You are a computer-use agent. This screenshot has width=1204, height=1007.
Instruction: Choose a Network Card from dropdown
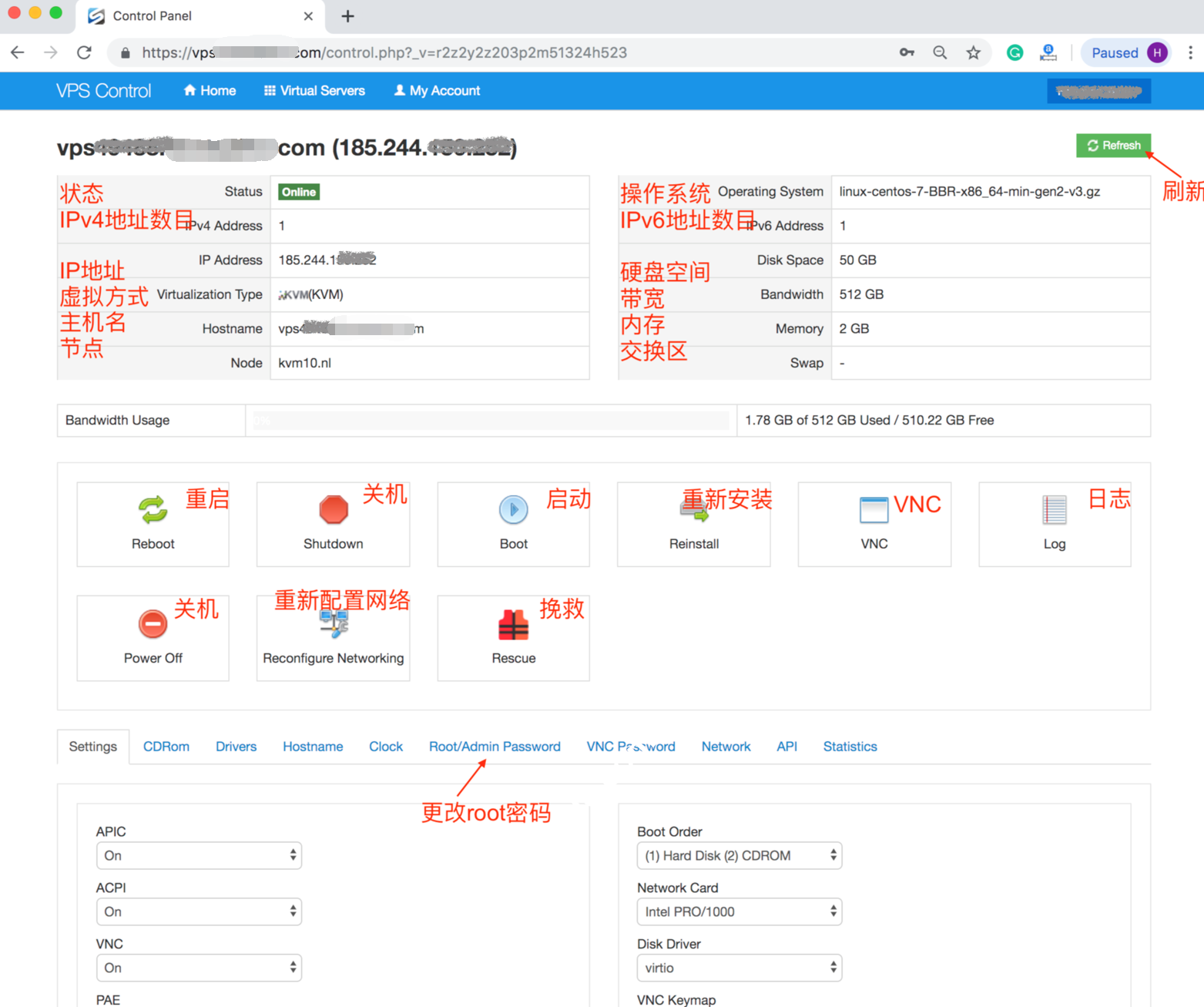tap(739, 911)
